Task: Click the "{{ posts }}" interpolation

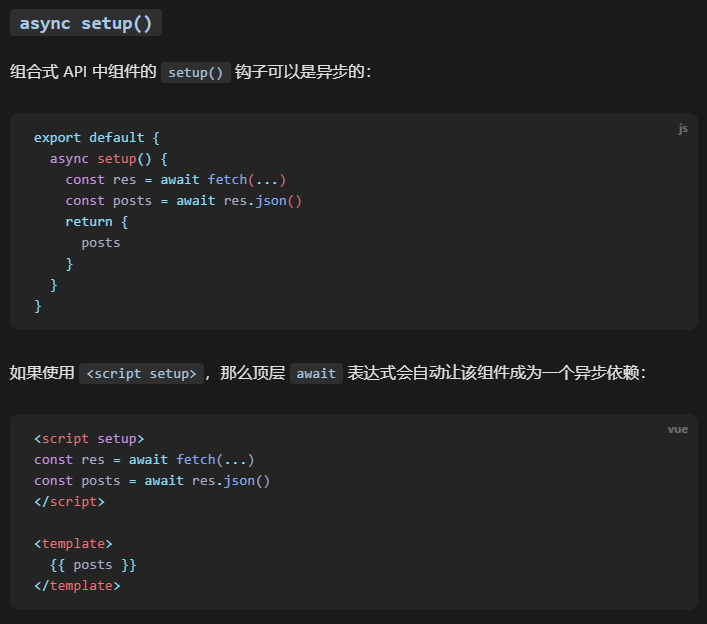Action: click(x=93, y=565)
